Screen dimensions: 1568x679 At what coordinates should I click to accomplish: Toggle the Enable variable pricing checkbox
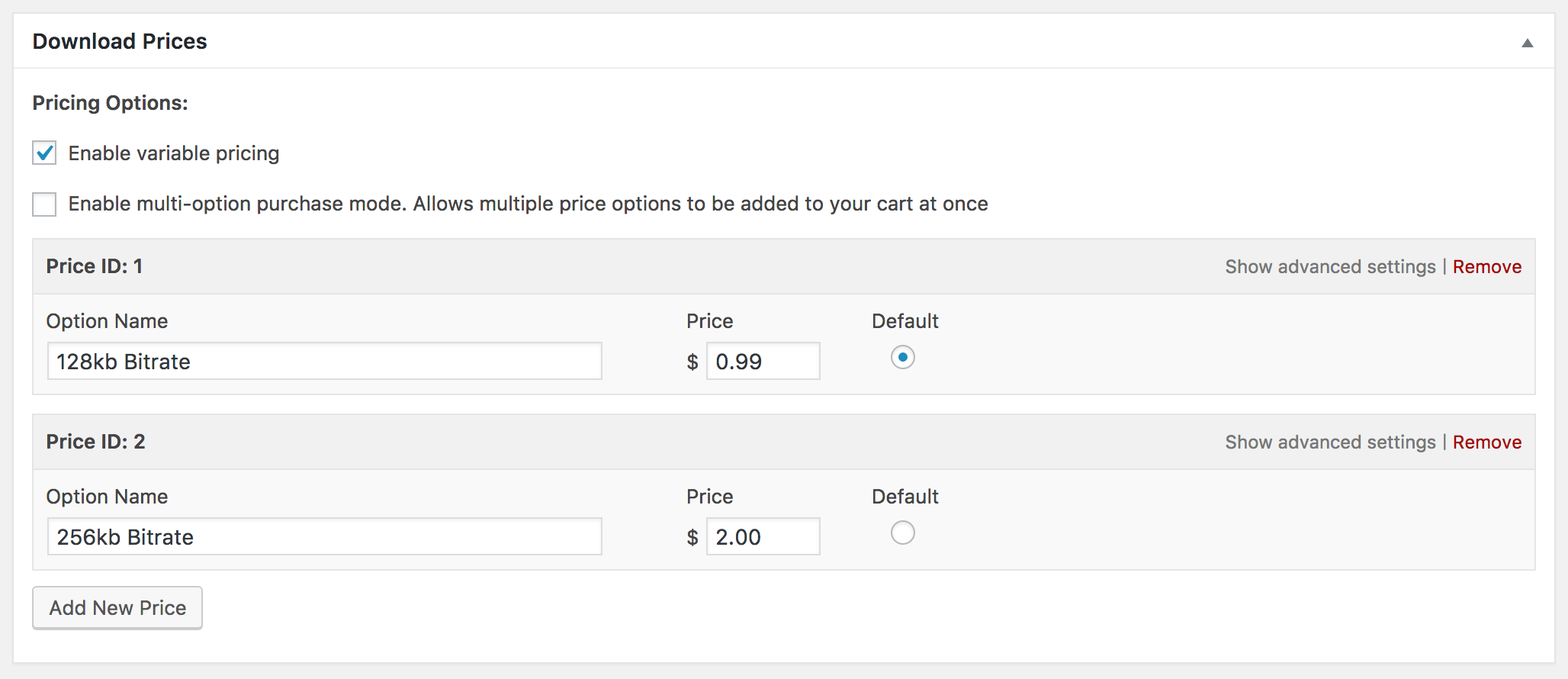44,153
